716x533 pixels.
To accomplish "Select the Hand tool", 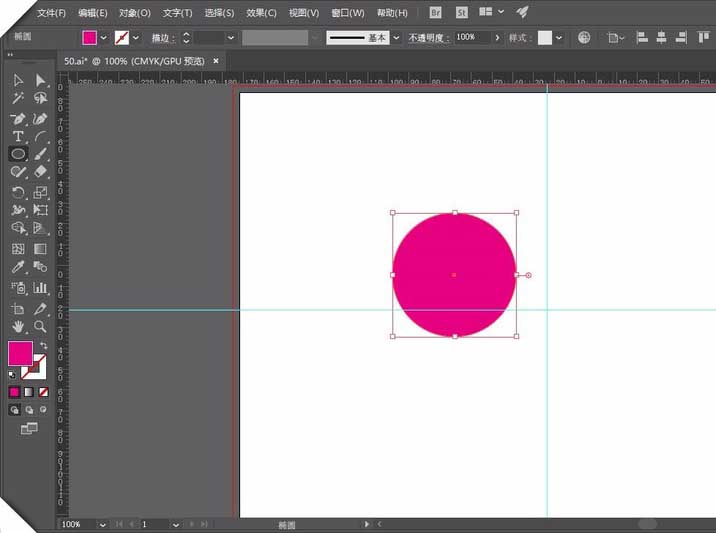I will click(x=18, y=326).
